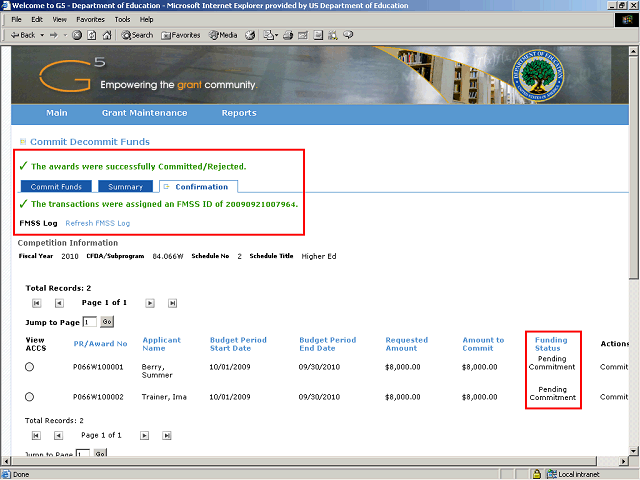Click the horizontal scrollbar left arrow
Viewport: 640px width, 480px height.
coord(6,461)
